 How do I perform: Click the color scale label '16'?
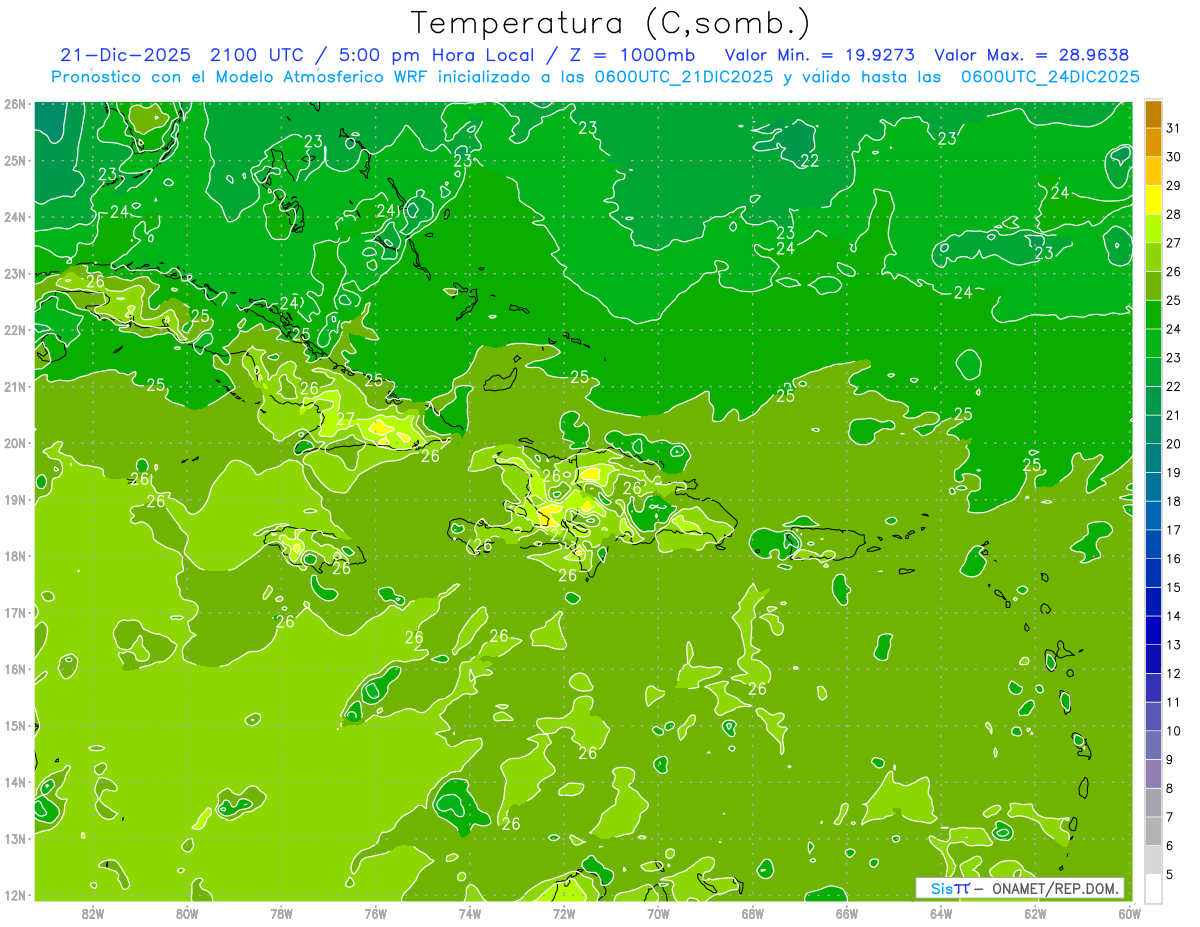click(1174, 559)
